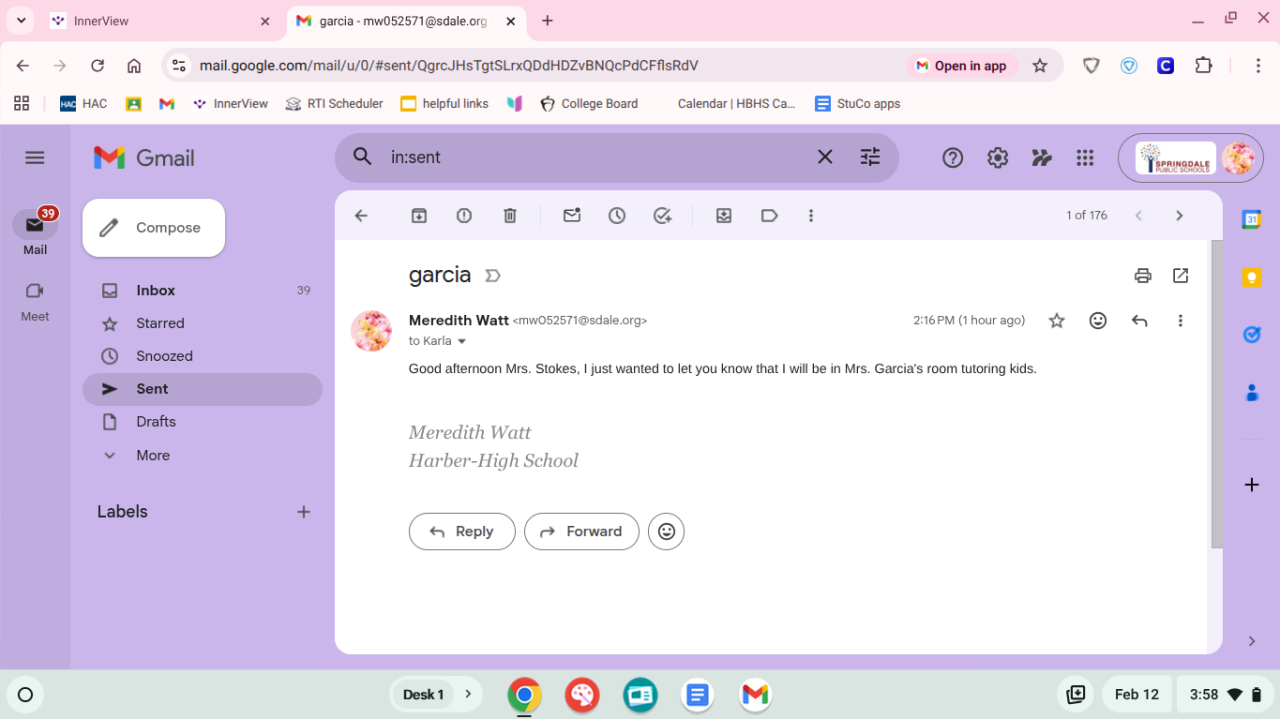Open the email in a new window
Viewport: 1280px width, 719px height.
coord(1181,276)
